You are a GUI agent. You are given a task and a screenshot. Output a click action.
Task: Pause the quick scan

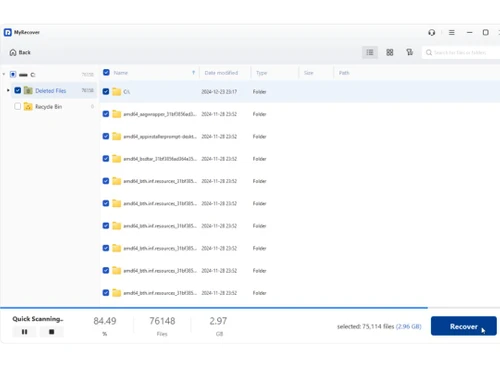pyautogui.click(x=24, y=332)
